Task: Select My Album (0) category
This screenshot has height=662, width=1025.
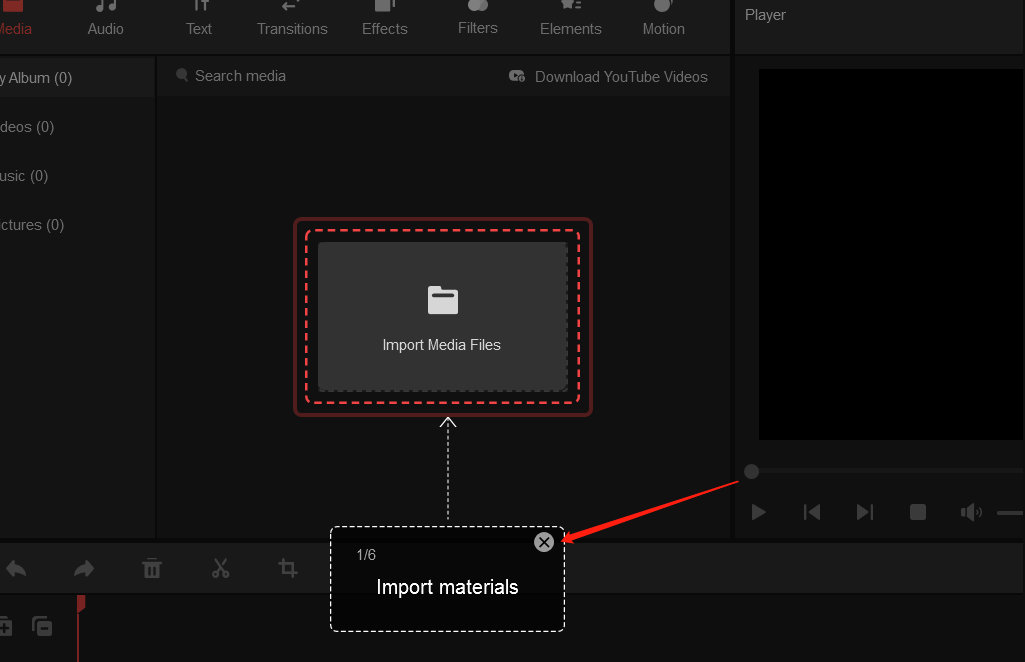Action: coord(76,78)
